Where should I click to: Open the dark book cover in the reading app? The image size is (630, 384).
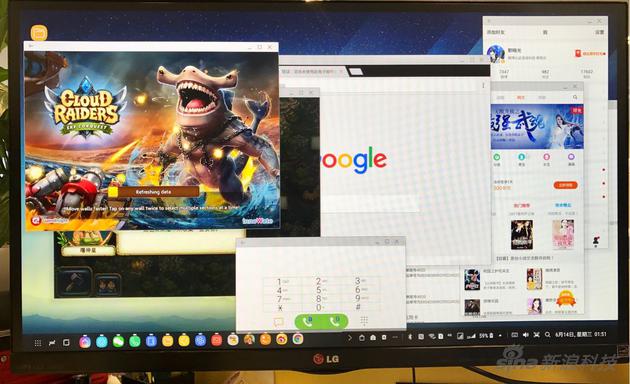(x=522, y=235)
